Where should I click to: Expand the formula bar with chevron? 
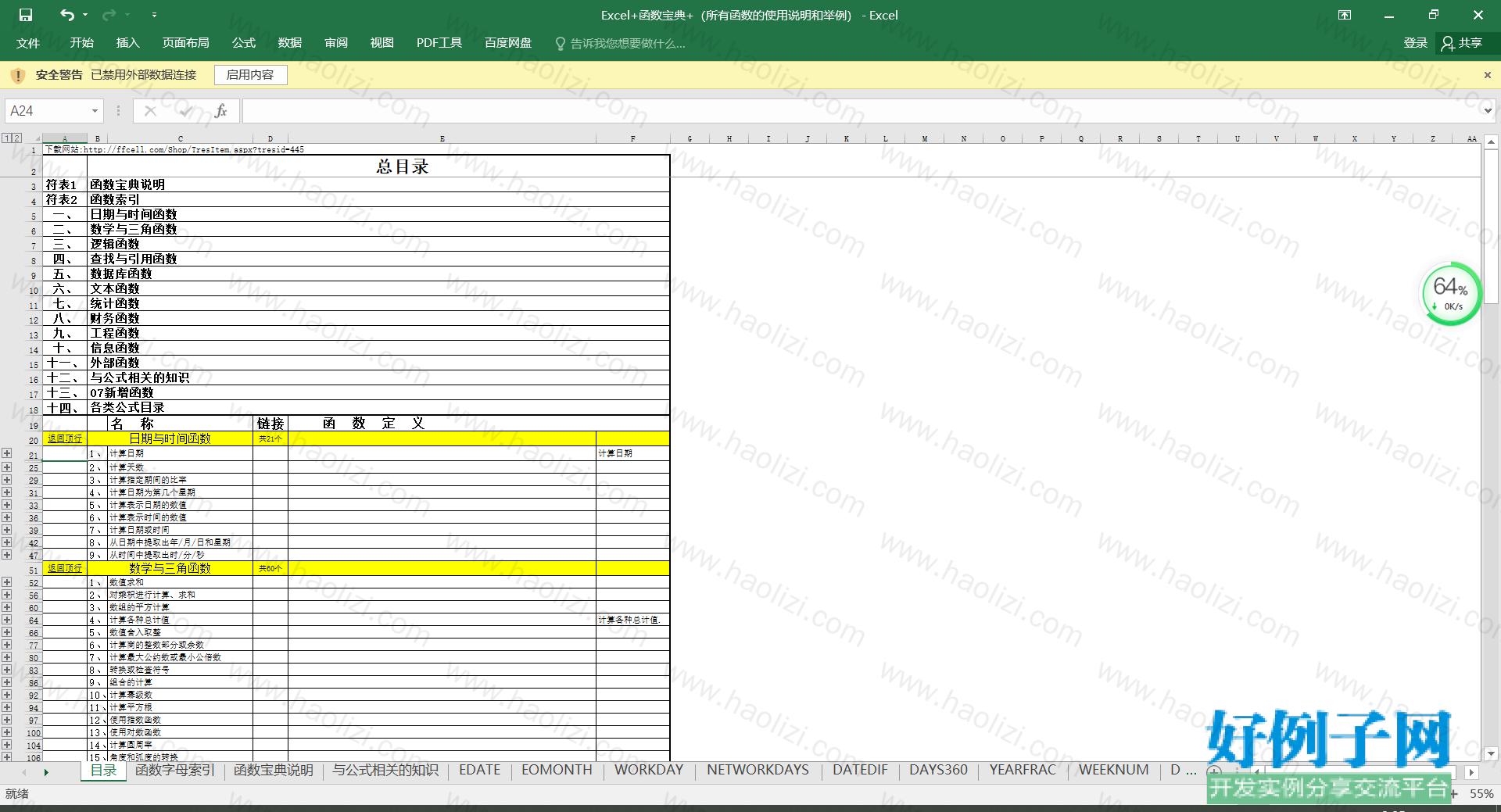click(x=1488, y=111)
